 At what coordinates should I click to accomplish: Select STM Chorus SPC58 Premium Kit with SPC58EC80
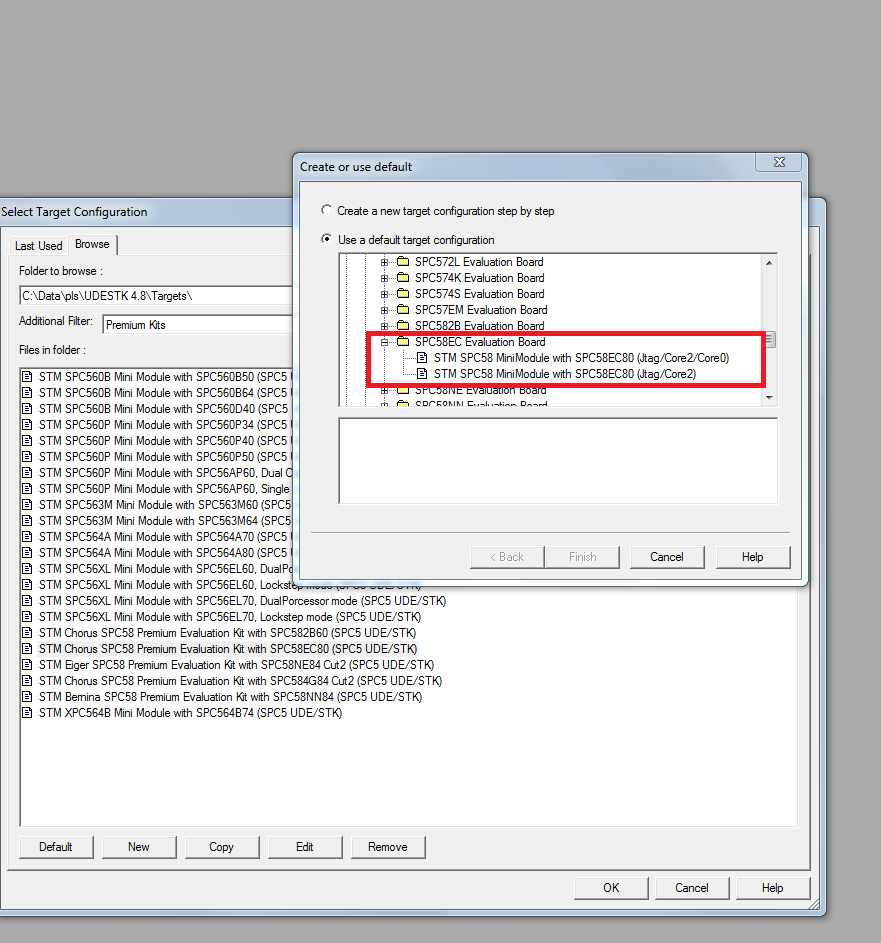point(228,649)
